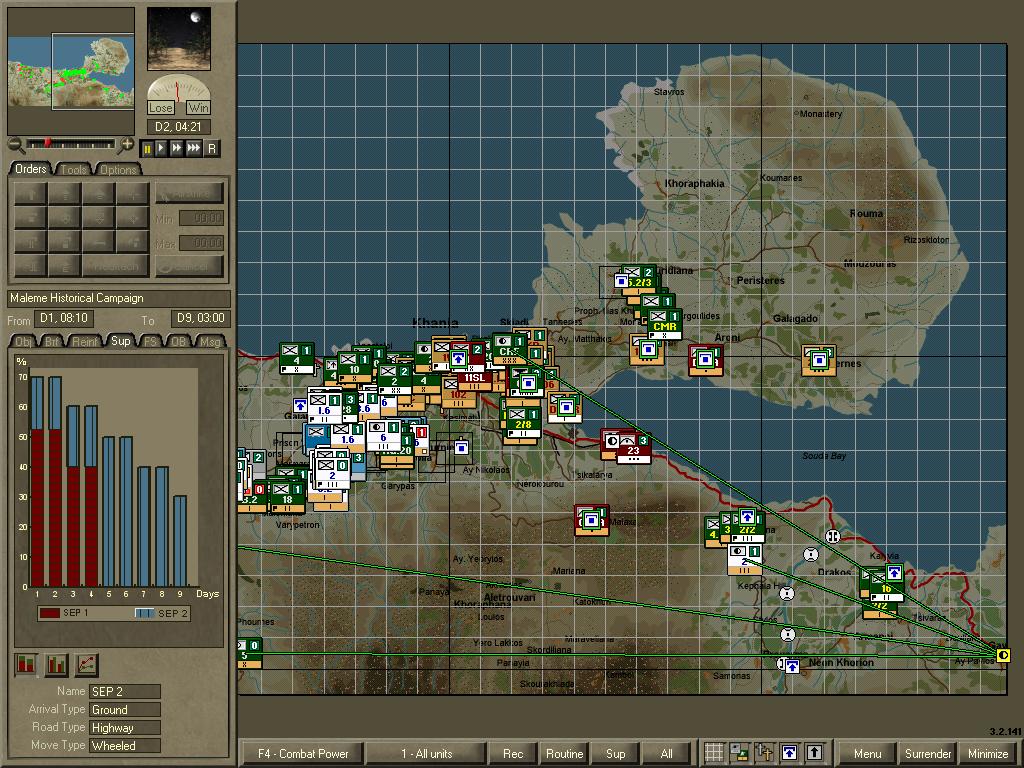Open the Reinf tab
1024x768 pixels.
pyautogui.click(x=84, y=341)
